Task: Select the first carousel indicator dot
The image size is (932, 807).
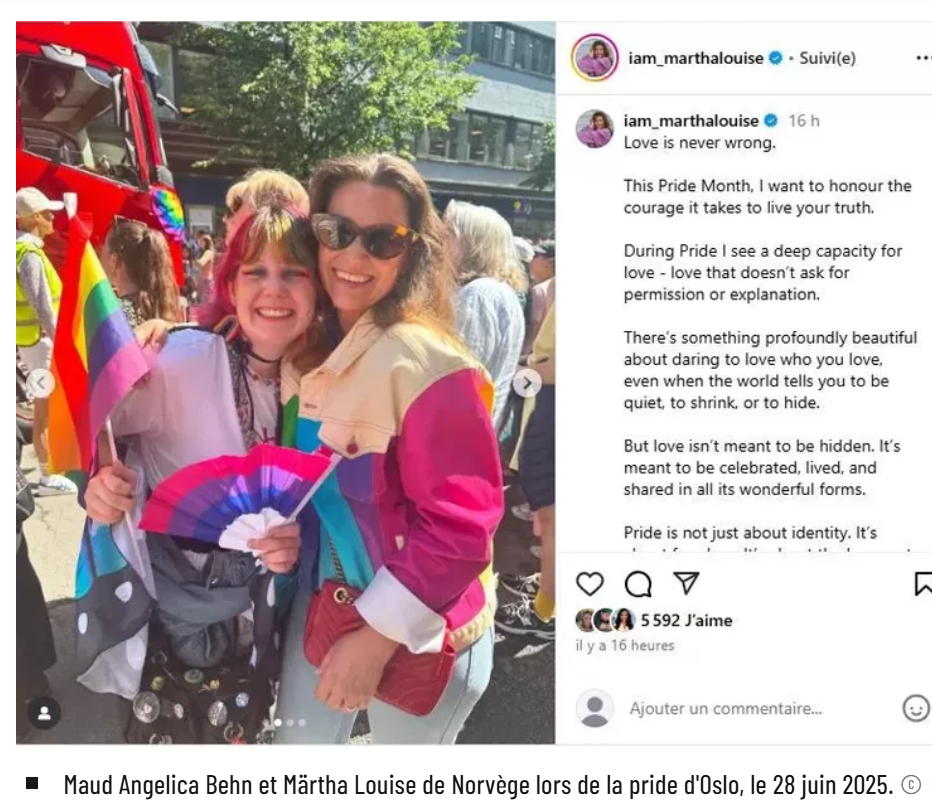Action: pos(278,723)
